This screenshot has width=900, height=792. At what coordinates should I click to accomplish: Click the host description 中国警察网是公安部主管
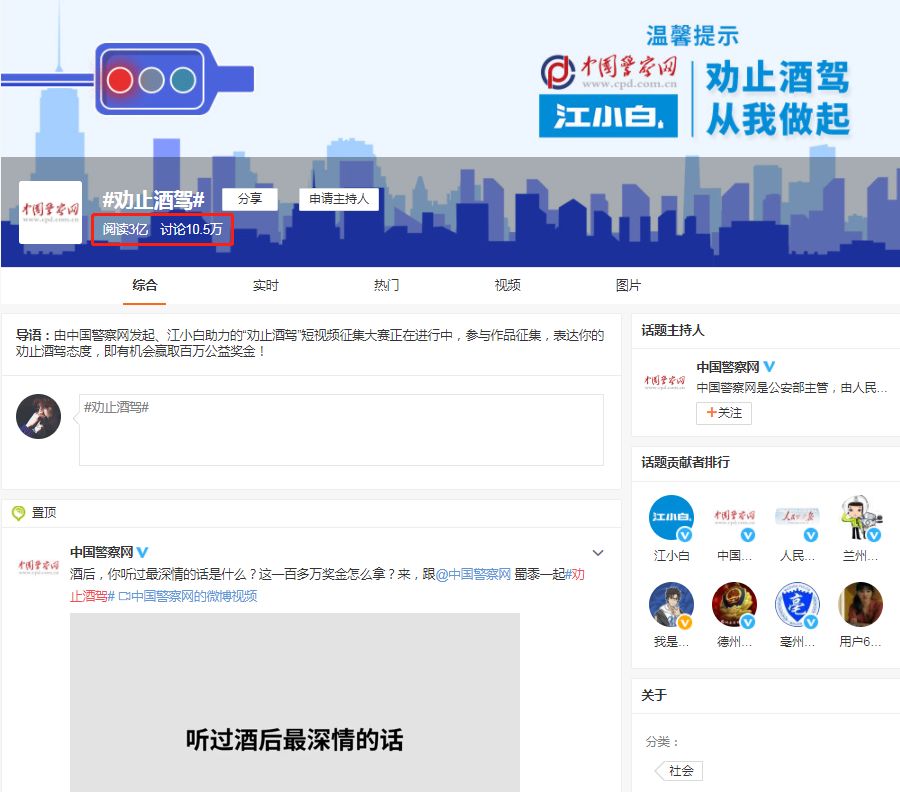tap(792, 388)
